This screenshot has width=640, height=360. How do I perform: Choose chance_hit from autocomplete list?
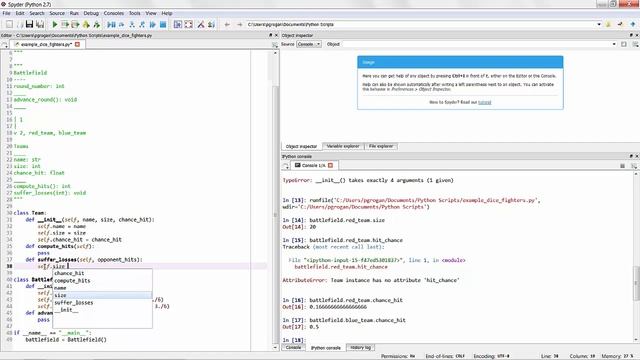pyautogui.click(x=102, y=273)
